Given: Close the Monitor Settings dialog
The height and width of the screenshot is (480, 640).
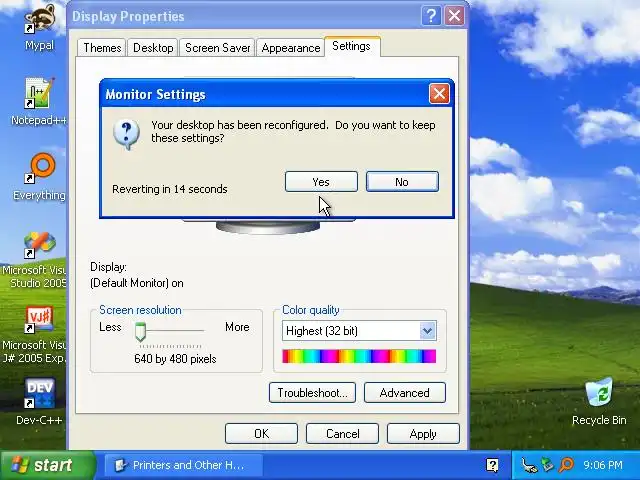Looking at the screenshot, I should point(439,94).
